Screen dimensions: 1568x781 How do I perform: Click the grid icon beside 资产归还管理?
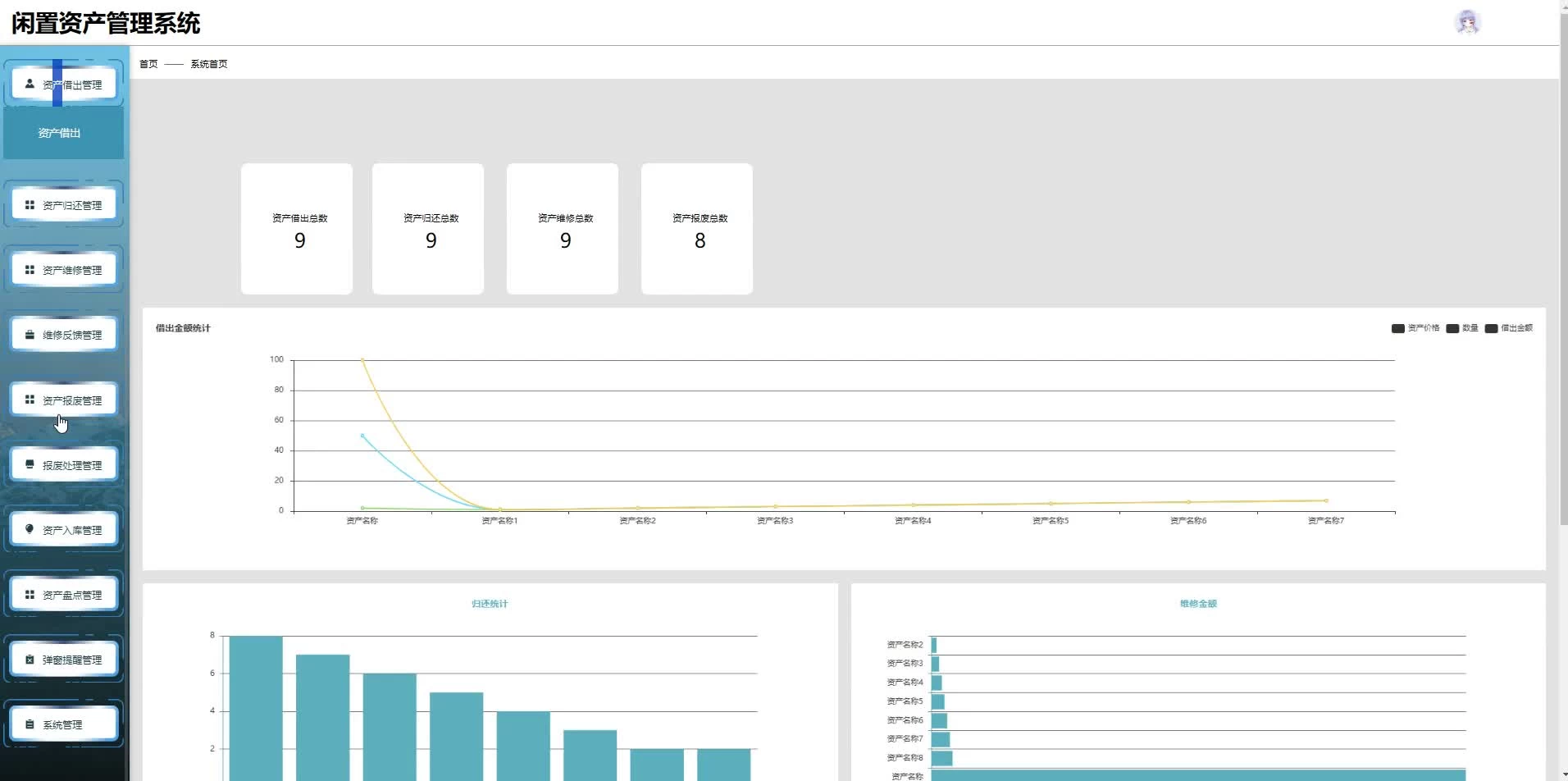click(x=30, y=205)
